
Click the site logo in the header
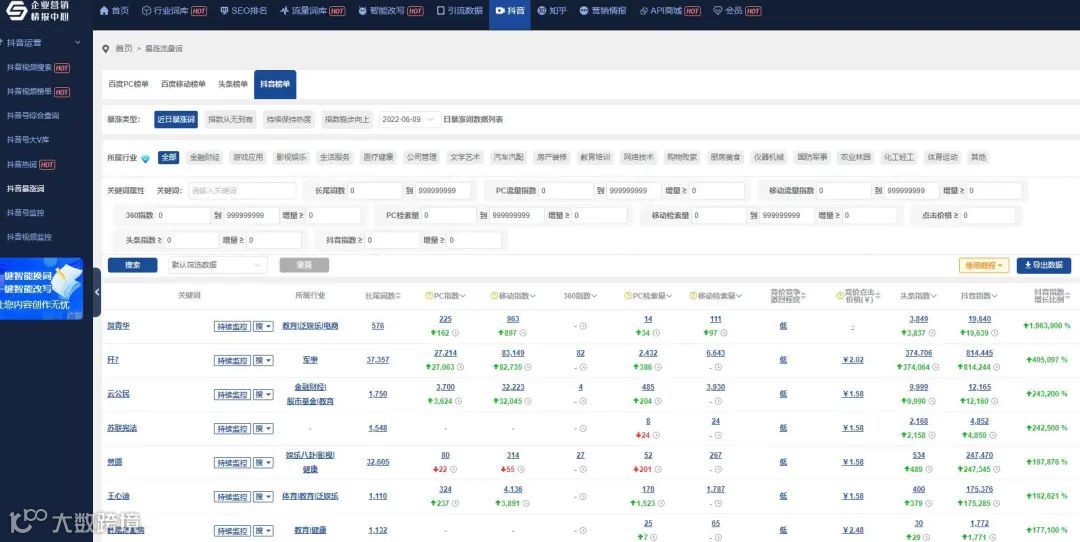click(39, 11)
